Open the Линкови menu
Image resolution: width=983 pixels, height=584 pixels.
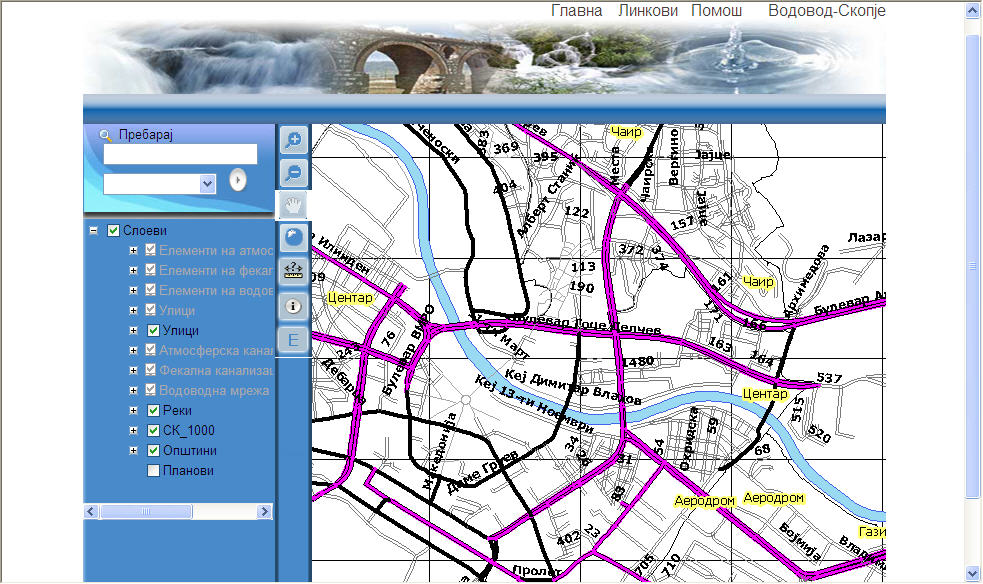click(x=649, y=10)
